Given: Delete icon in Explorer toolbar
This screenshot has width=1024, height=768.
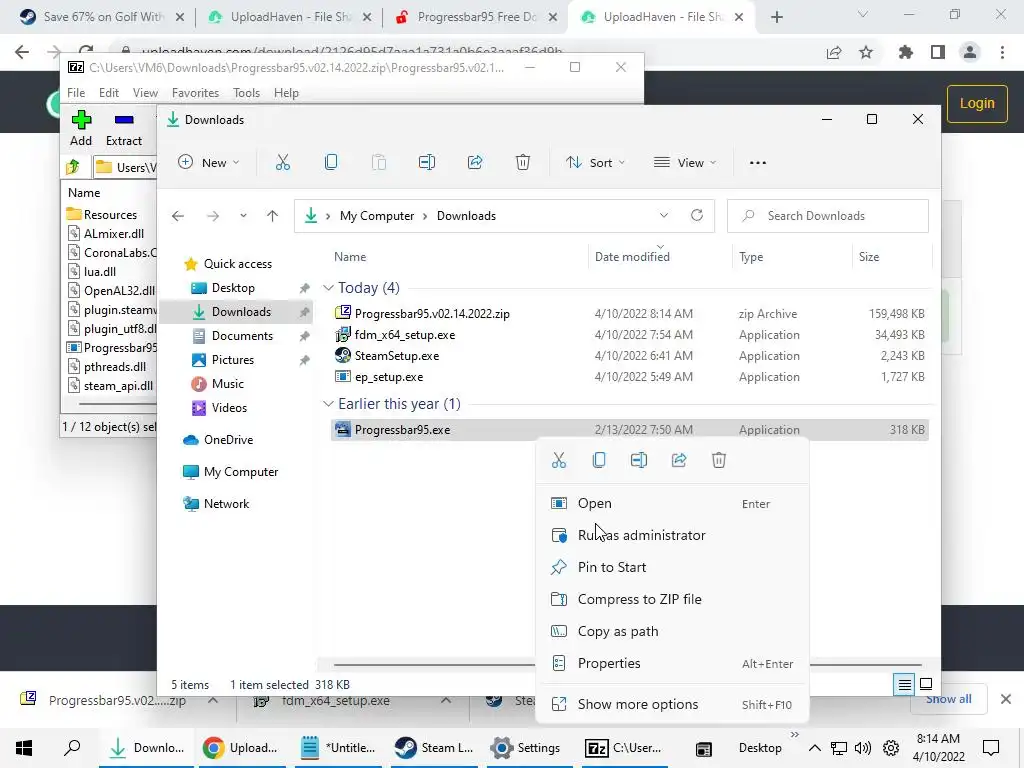Looking at the screenshot, I should coord(522,163).
